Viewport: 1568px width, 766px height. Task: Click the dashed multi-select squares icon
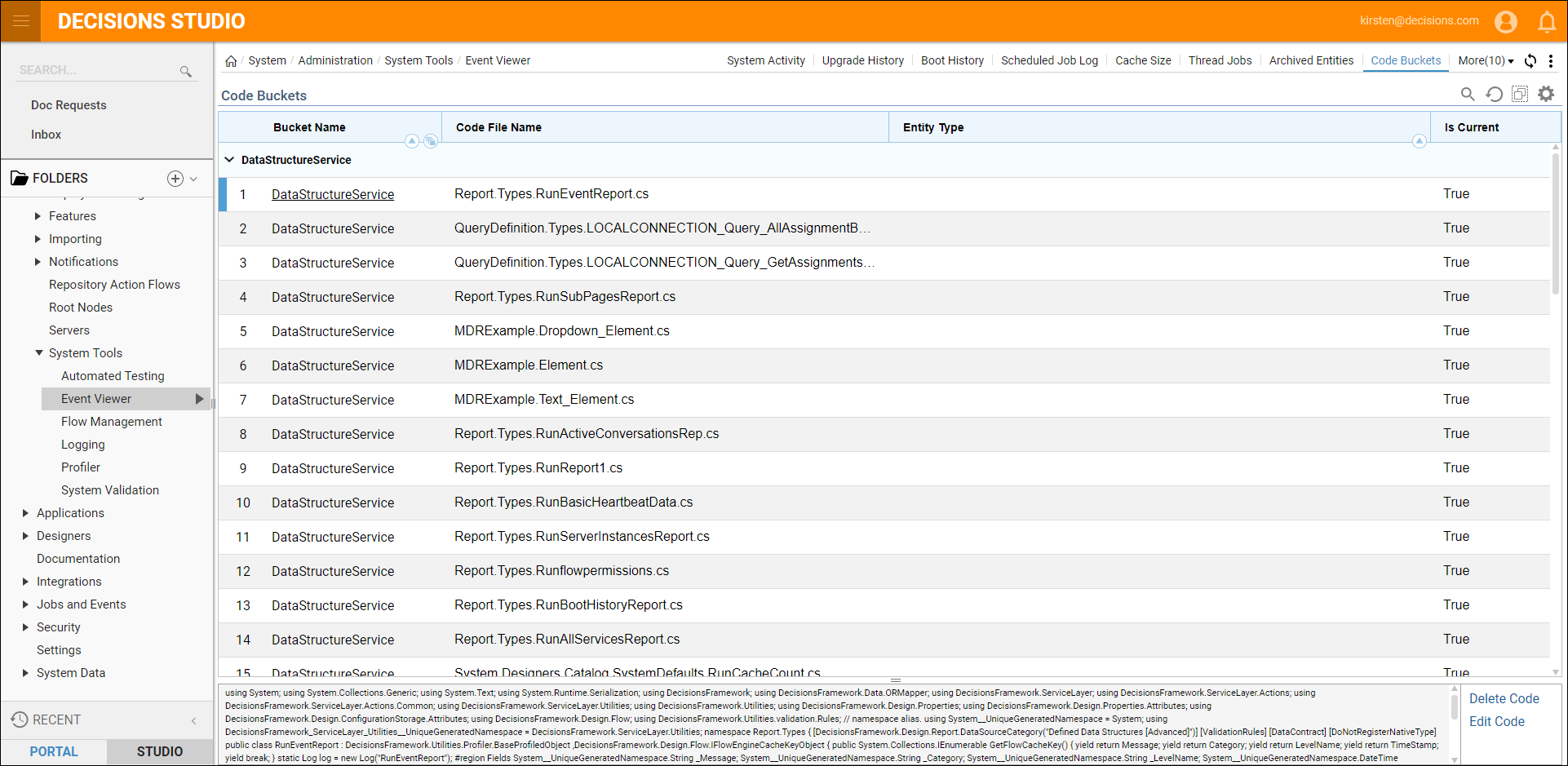(x=1520, y=95)
